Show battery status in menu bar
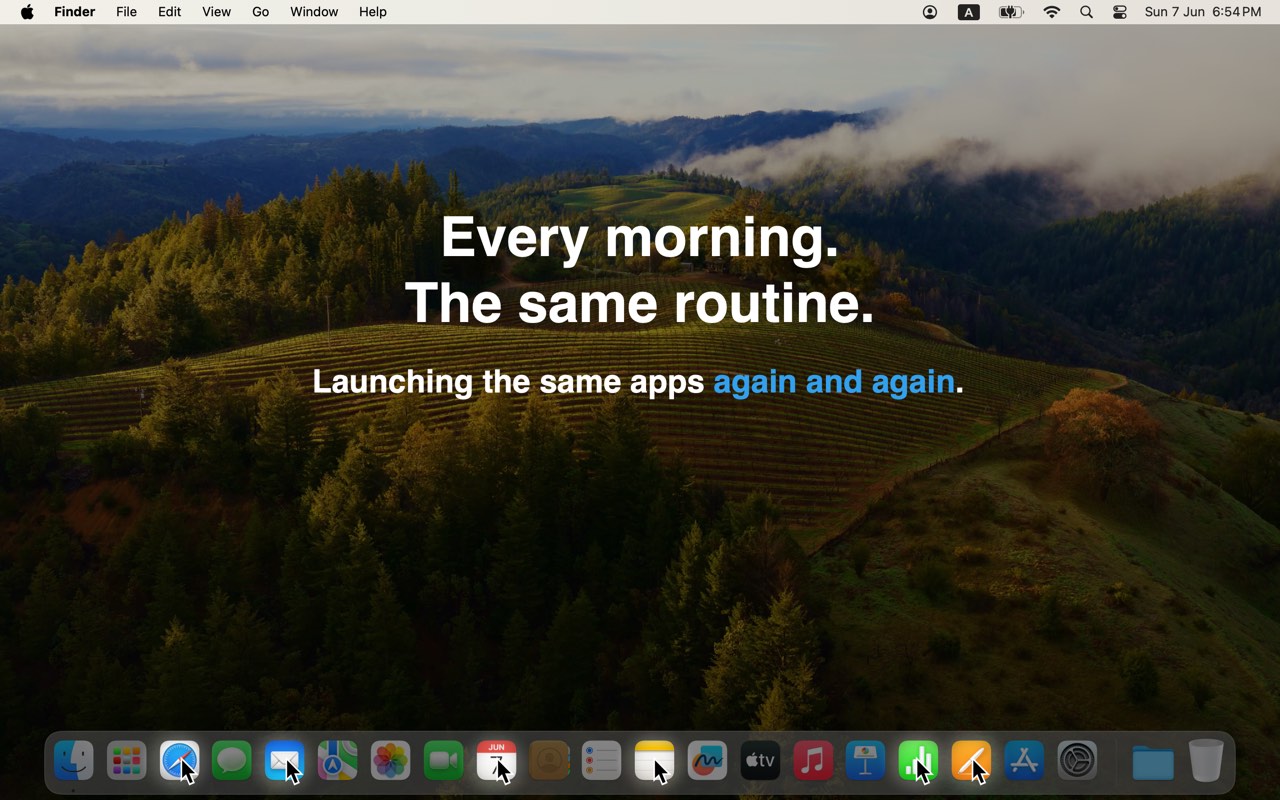The width and height of the screenshot is (1280, 800). click(x=1011, y=12)
